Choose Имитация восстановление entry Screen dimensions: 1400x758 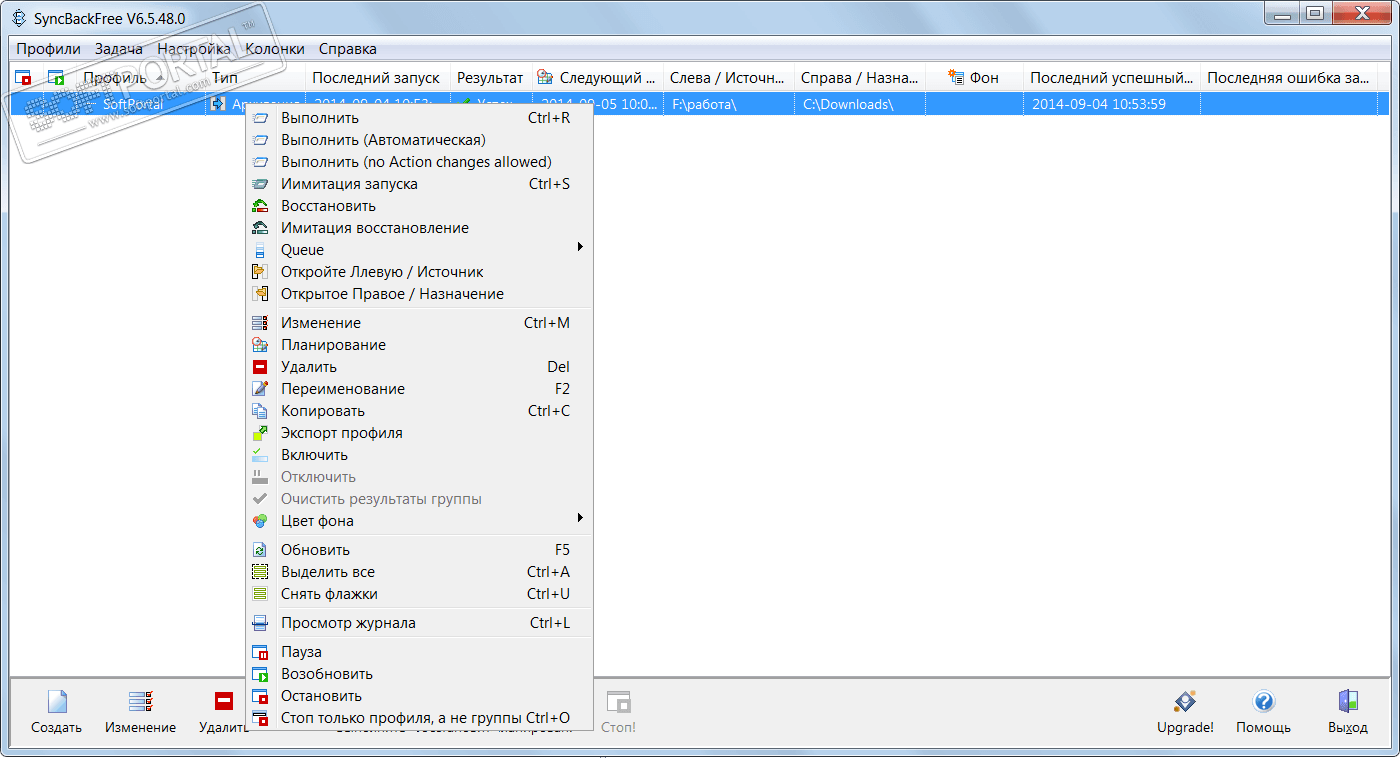coord(419,228)
